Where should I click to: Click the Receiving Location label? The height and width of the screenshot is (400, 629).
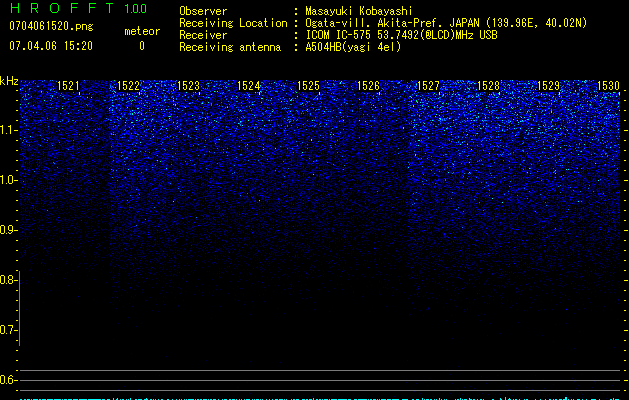coord(233,23)
